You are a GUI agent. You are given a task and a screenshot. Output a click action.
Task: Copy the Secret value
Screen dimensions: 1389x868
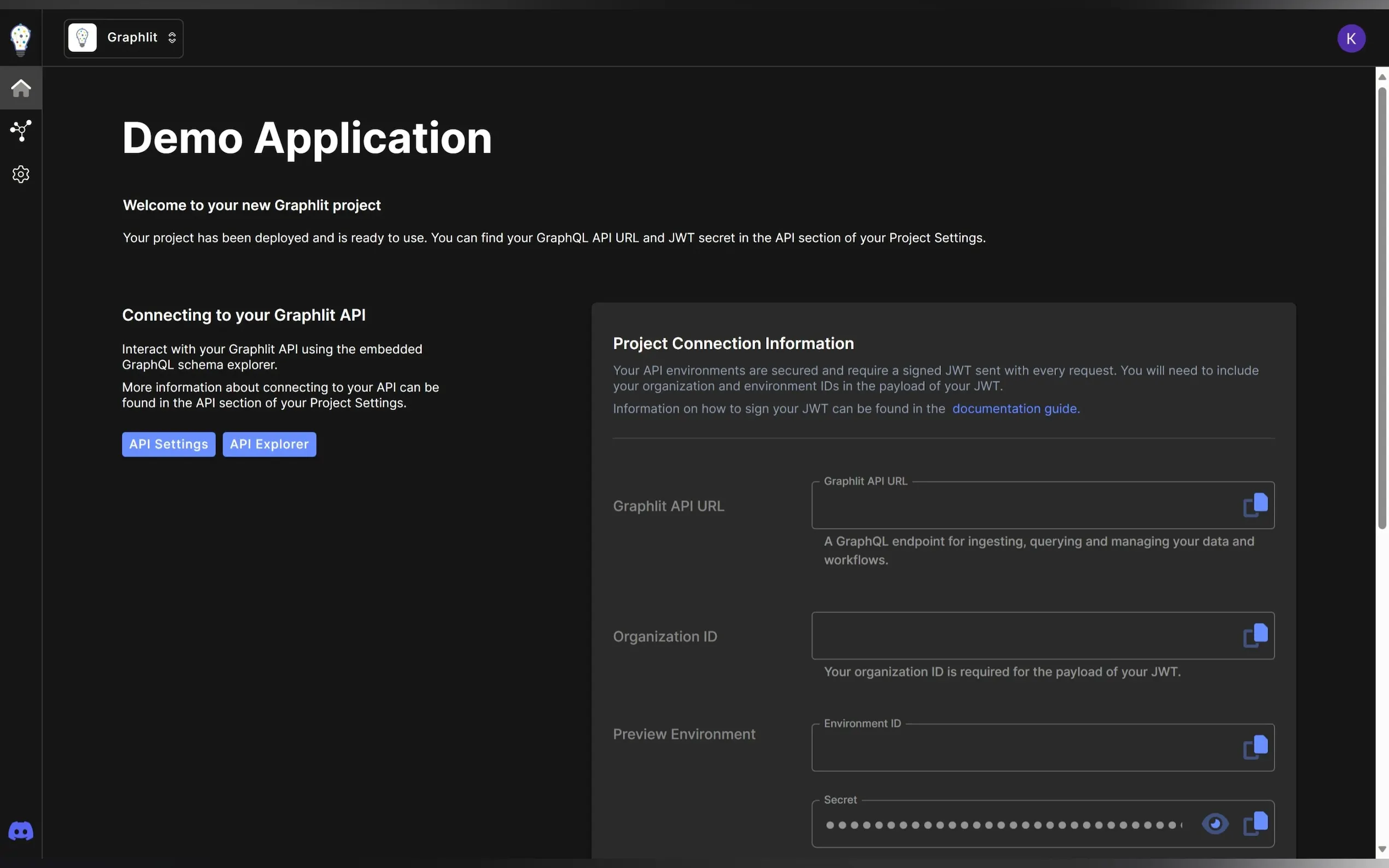coord(1255,823)
